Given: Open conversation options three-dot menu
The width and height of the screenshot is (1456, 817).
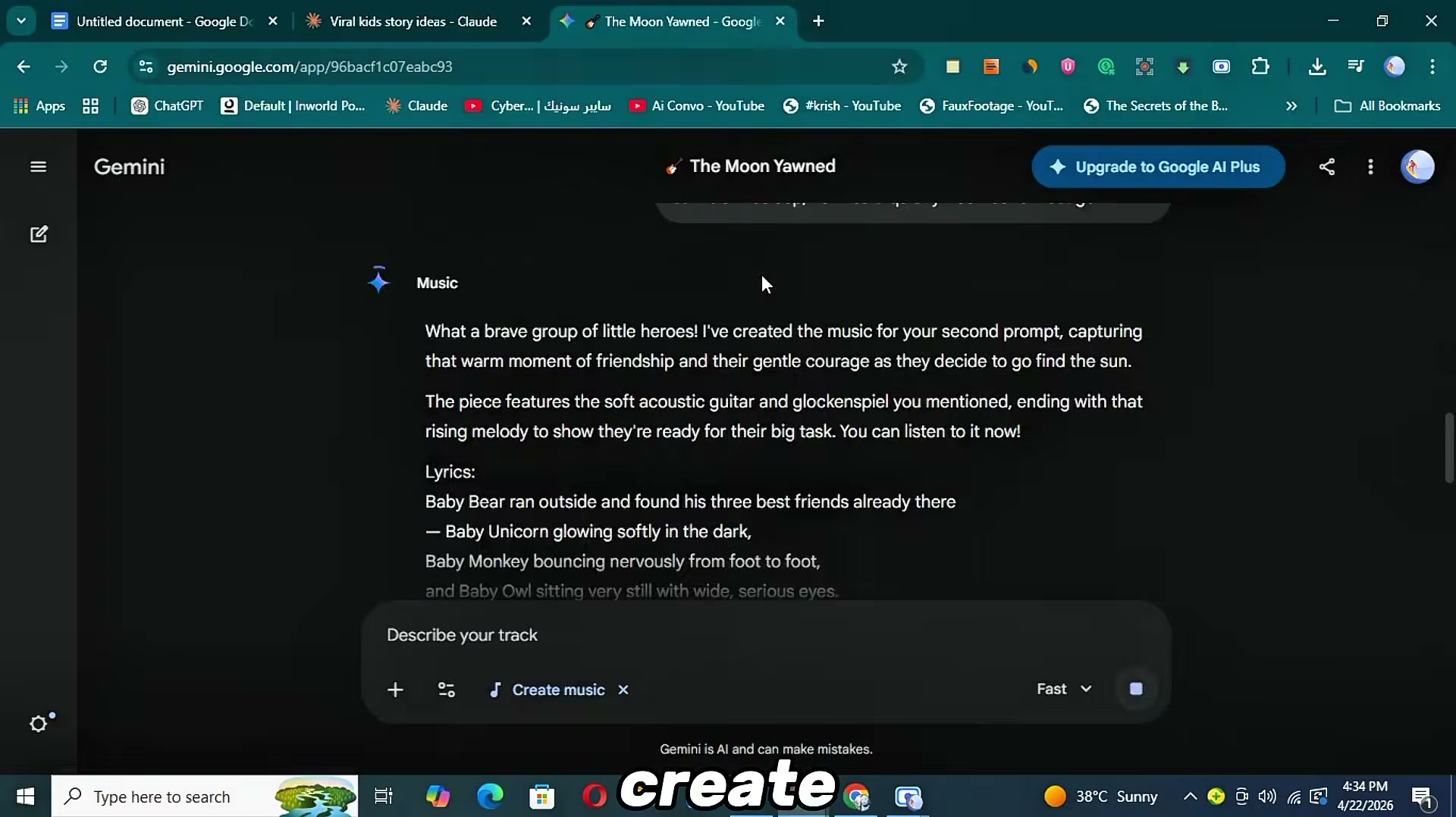Looking at the screenshot, I should click(1370, 167).
